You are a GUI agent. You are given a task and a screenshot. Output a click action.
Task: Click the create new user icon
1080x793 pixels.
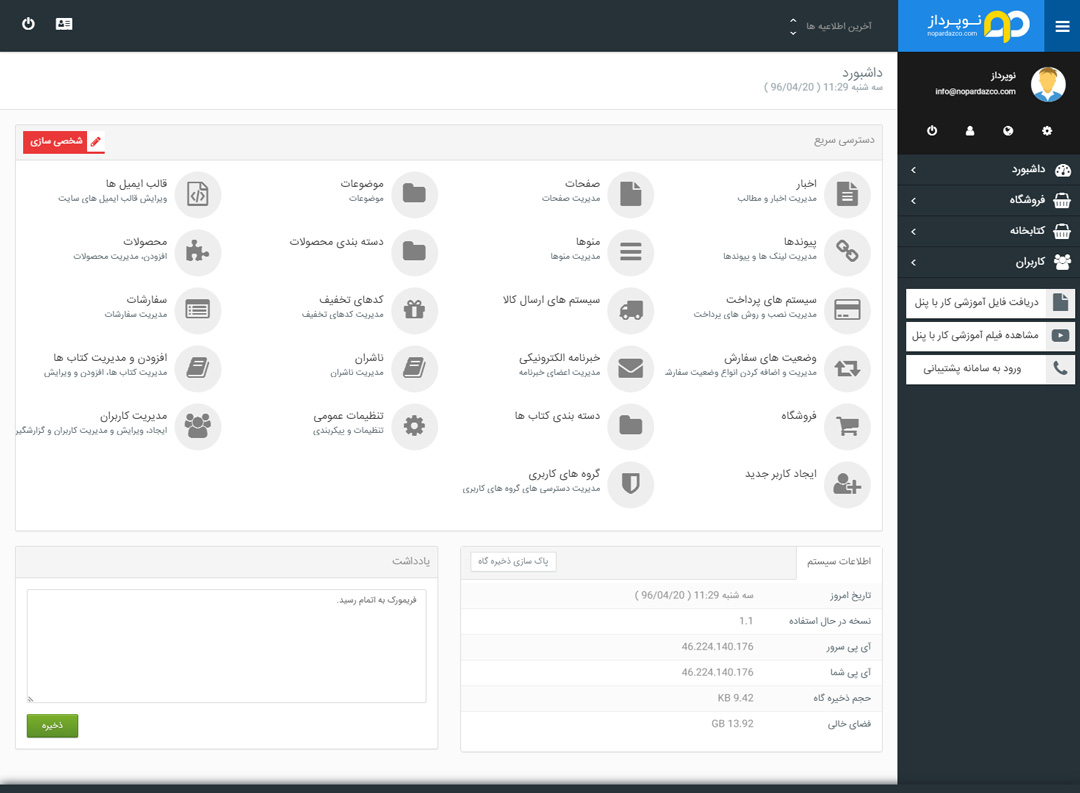tap(847, 484)
